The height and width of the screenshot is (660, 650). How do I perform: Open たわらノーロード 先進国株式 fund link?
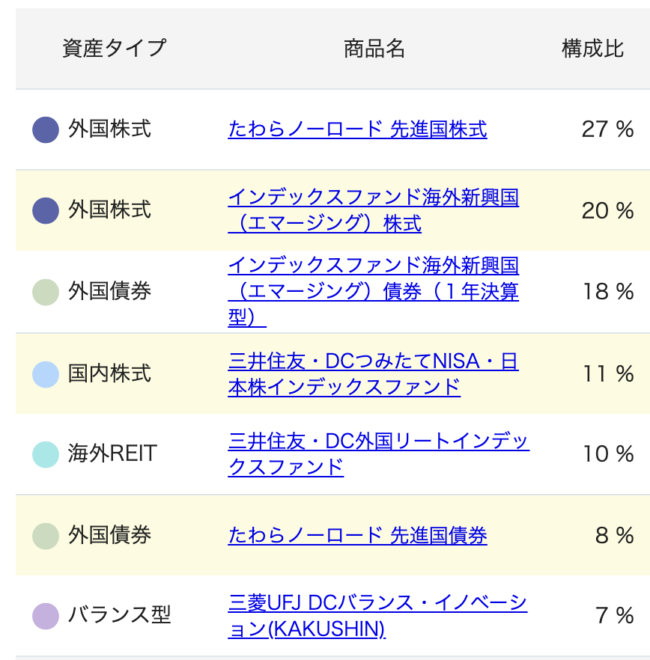pyautogui.click(x=357, y=129)
